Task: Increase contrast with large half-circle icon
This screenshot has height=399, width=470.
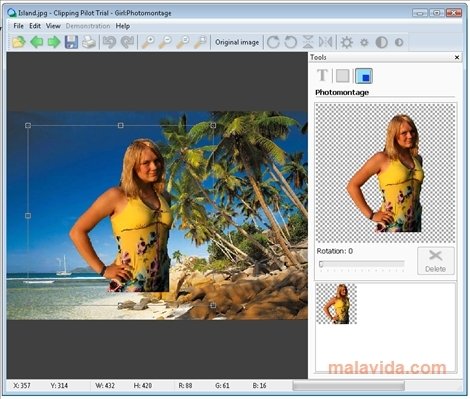Action: point(382,42)
